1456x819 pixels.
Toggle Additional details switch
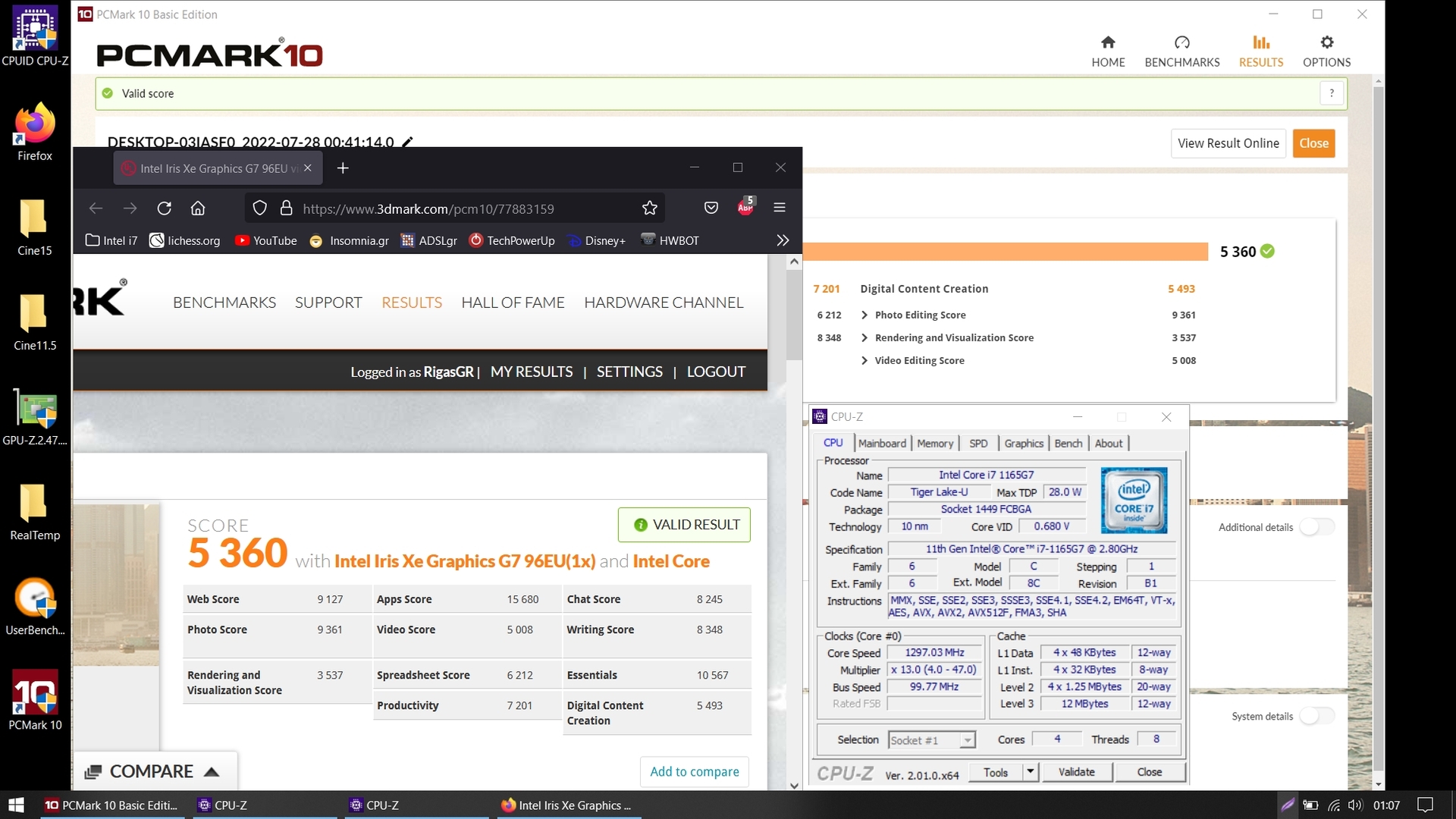point(1317,527)
